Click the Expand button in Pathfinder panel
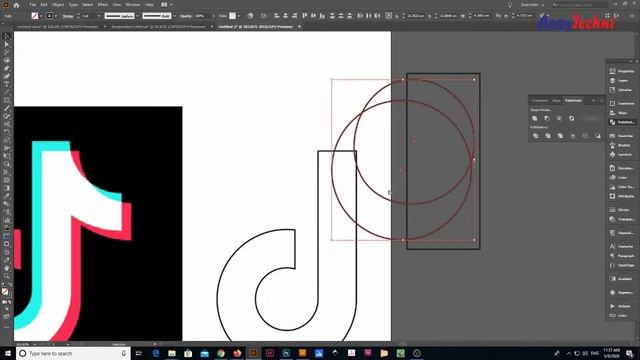The height and width of the screenshot is (360, 640). (x=591, y=118)
